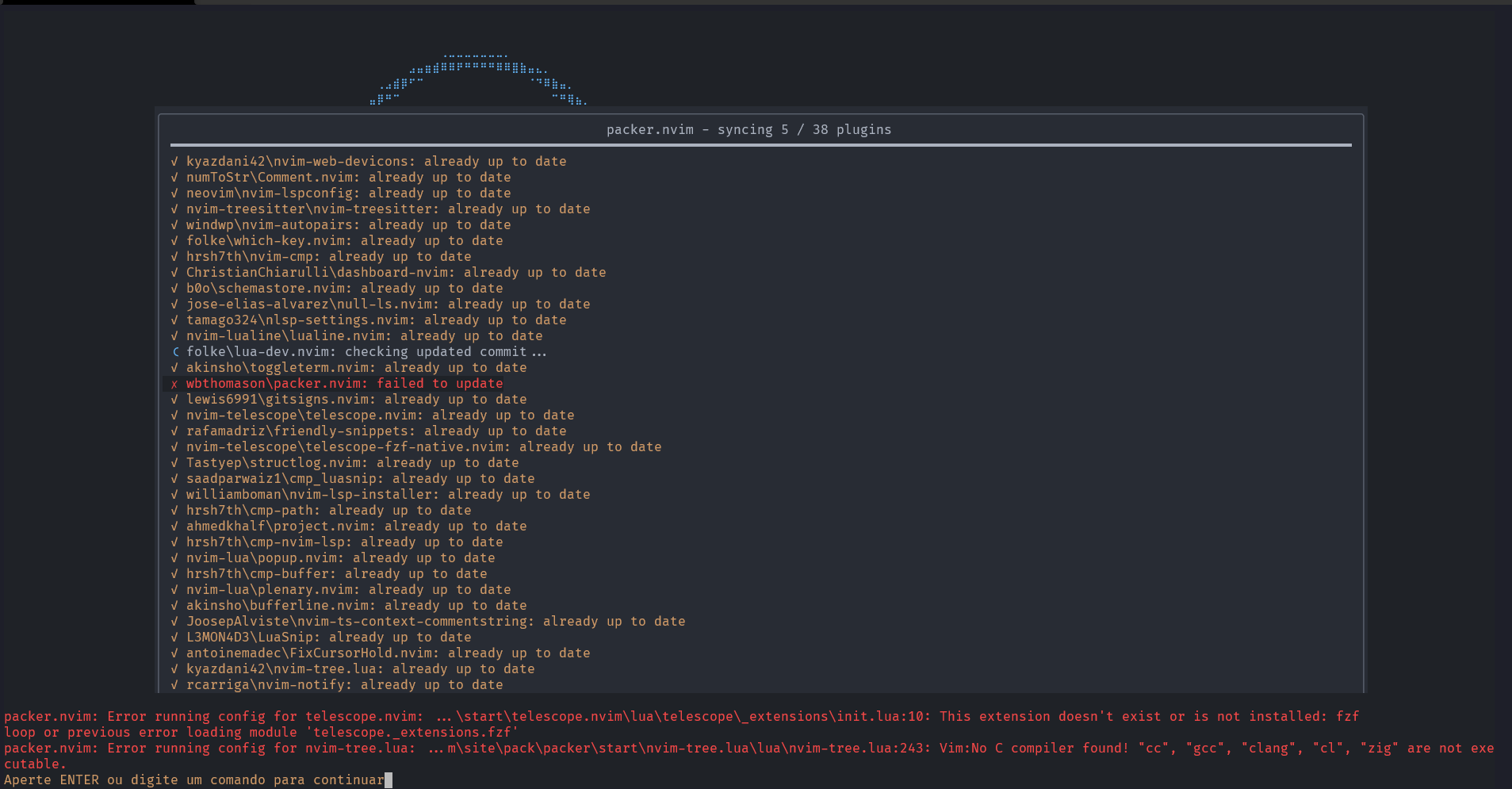
Task: Click the checkmark icon beside nvim-web-devicons
Action: [175, 161]
